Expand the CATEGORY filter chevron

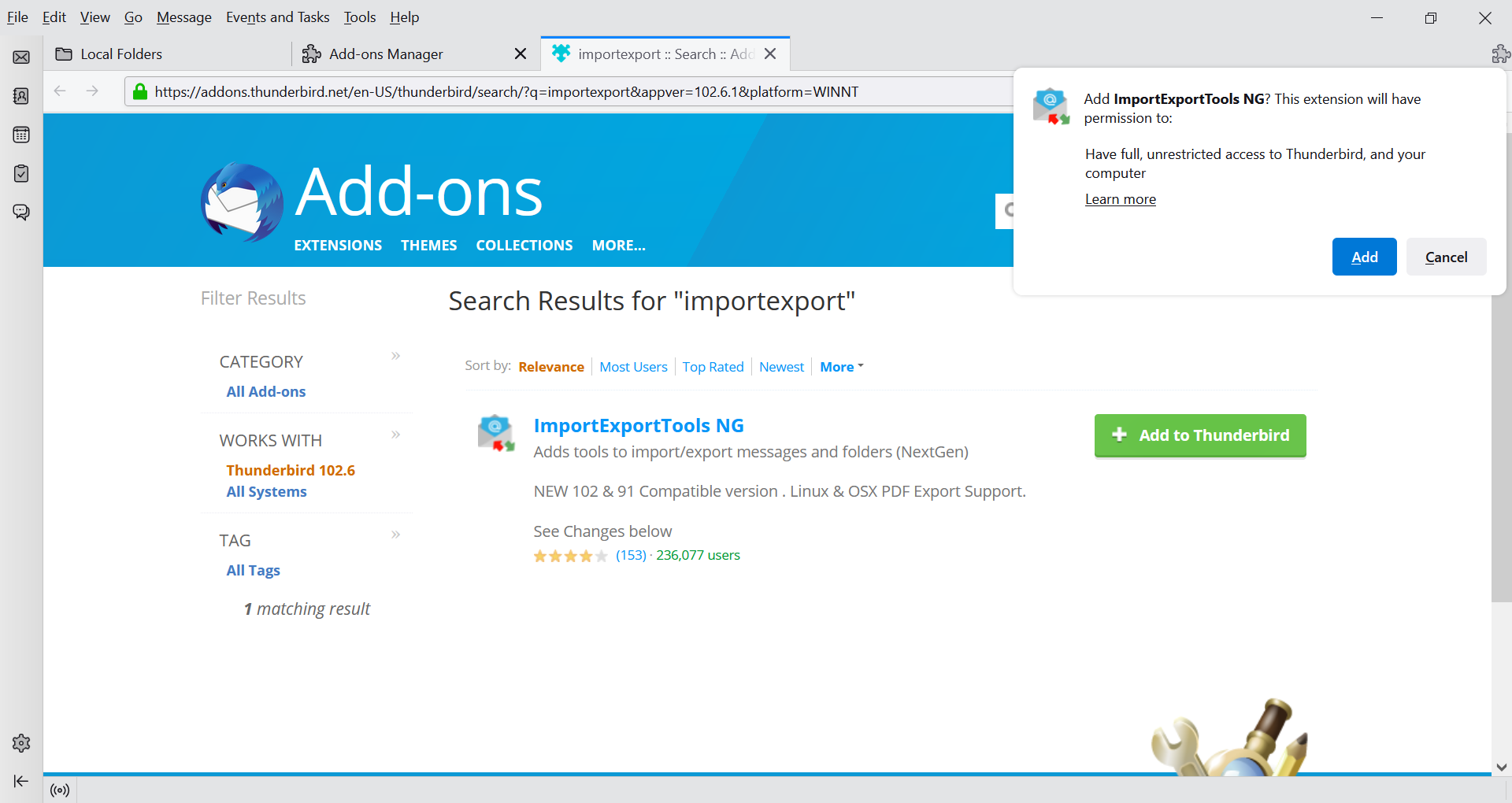click(x=396, y=356)
